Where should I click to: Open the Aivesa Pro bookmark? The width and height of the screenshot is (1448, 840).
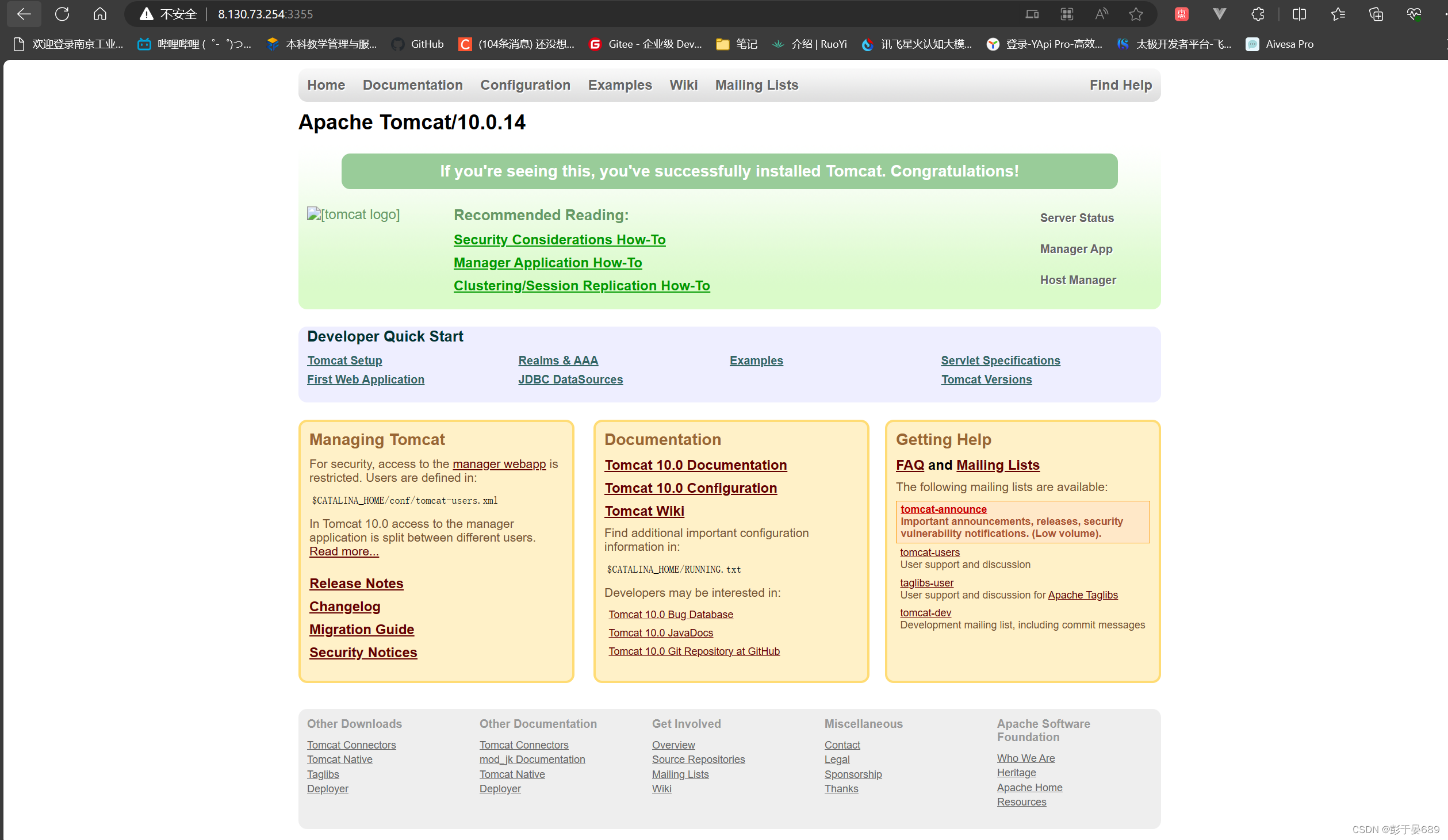1280,44
